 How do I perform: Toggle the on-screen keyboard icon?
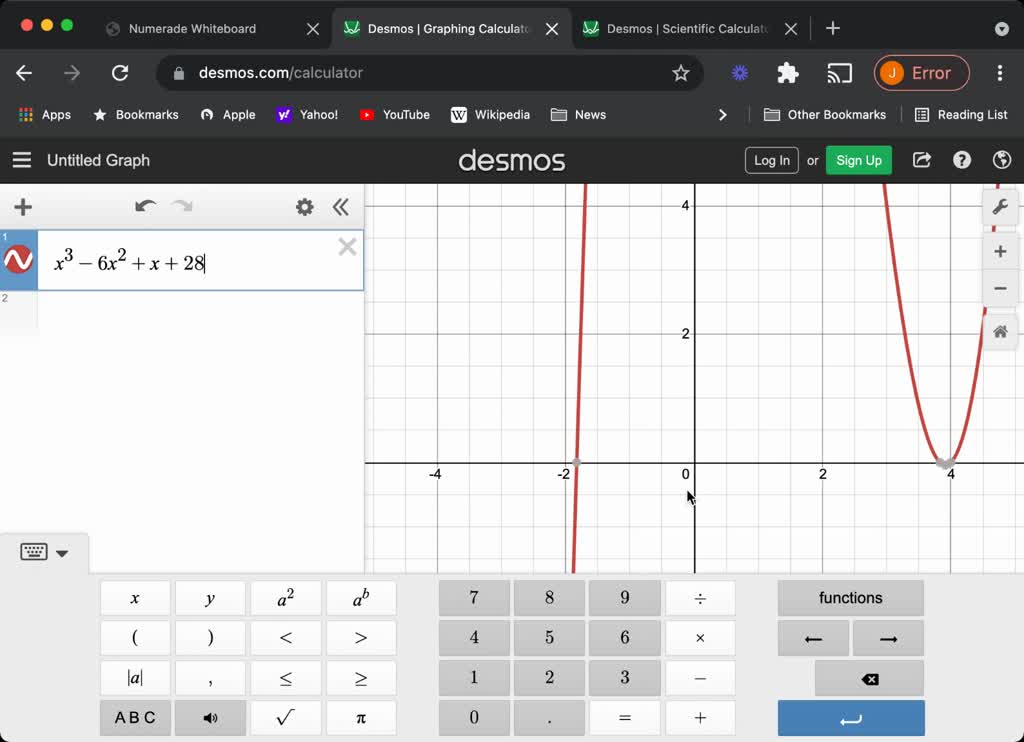point(33,550)
